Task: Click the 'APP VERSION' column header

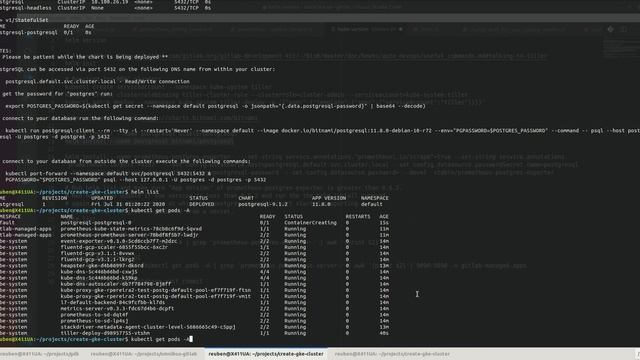Action: [x=329, y=198]
